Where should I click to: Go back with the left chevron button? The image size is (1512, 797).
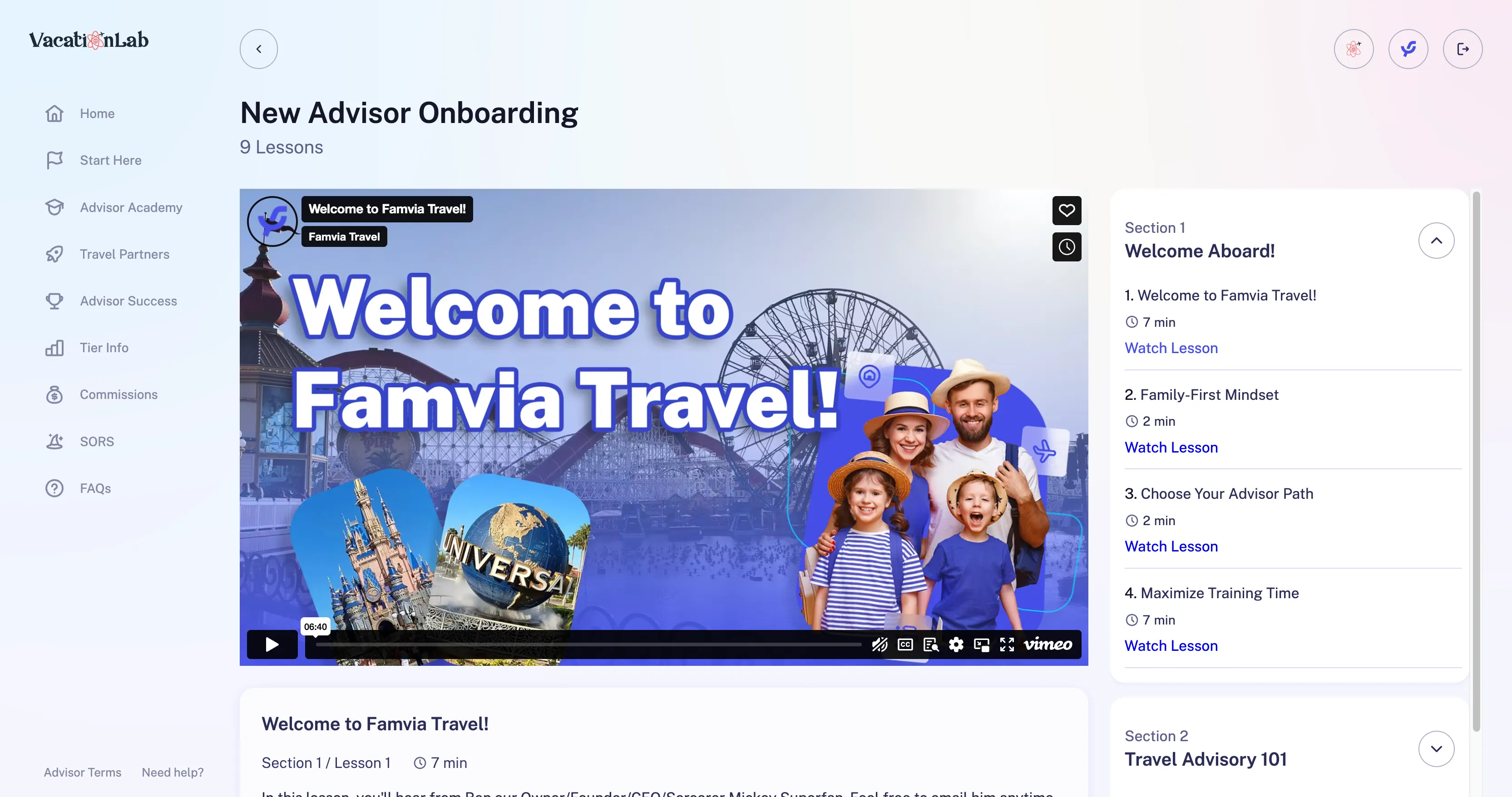pos(259,49)
